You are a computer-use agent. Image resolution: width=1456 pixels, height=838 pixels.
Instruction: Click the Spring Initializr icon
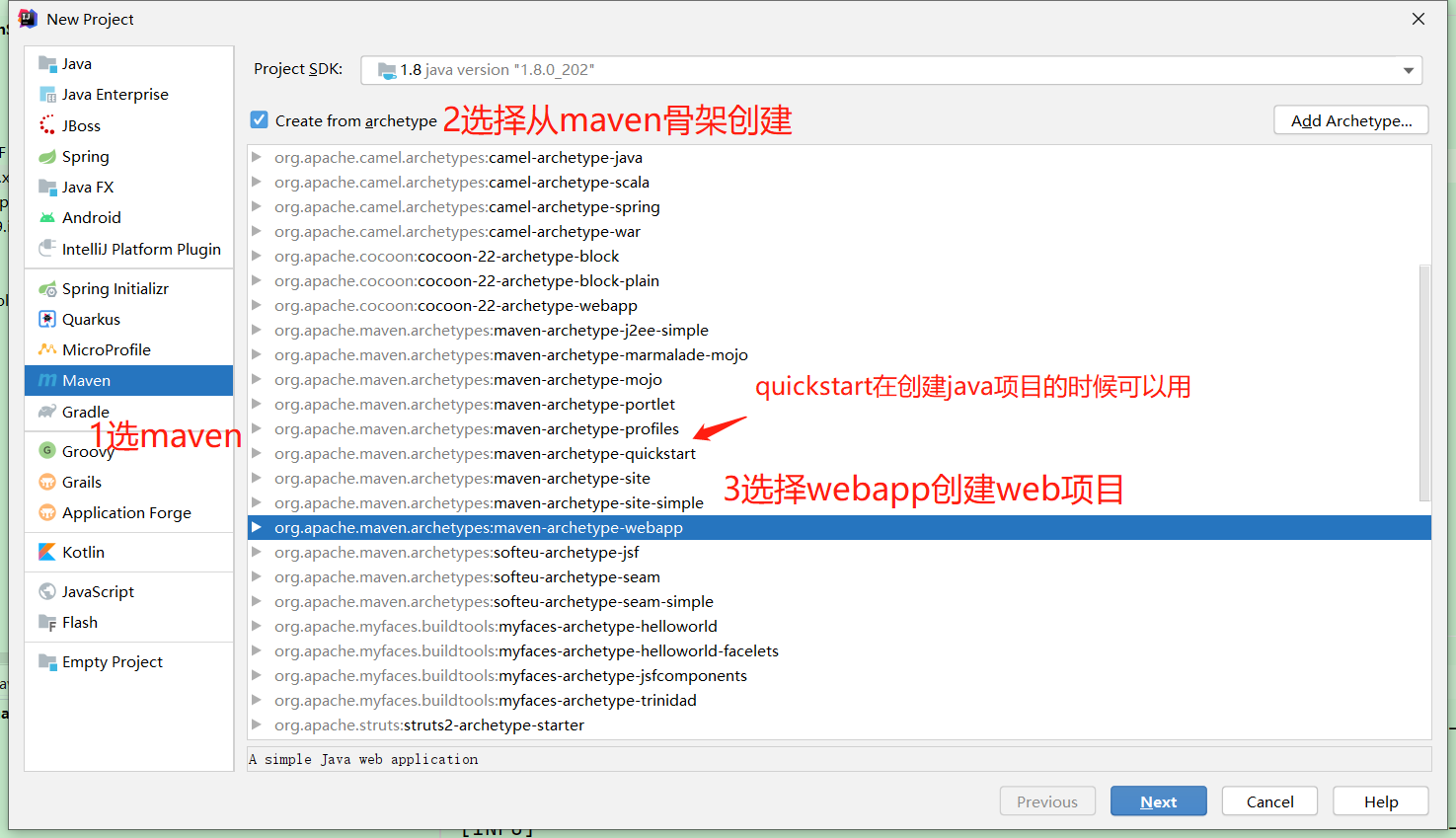pyautogui.click(x=47, y=288)
